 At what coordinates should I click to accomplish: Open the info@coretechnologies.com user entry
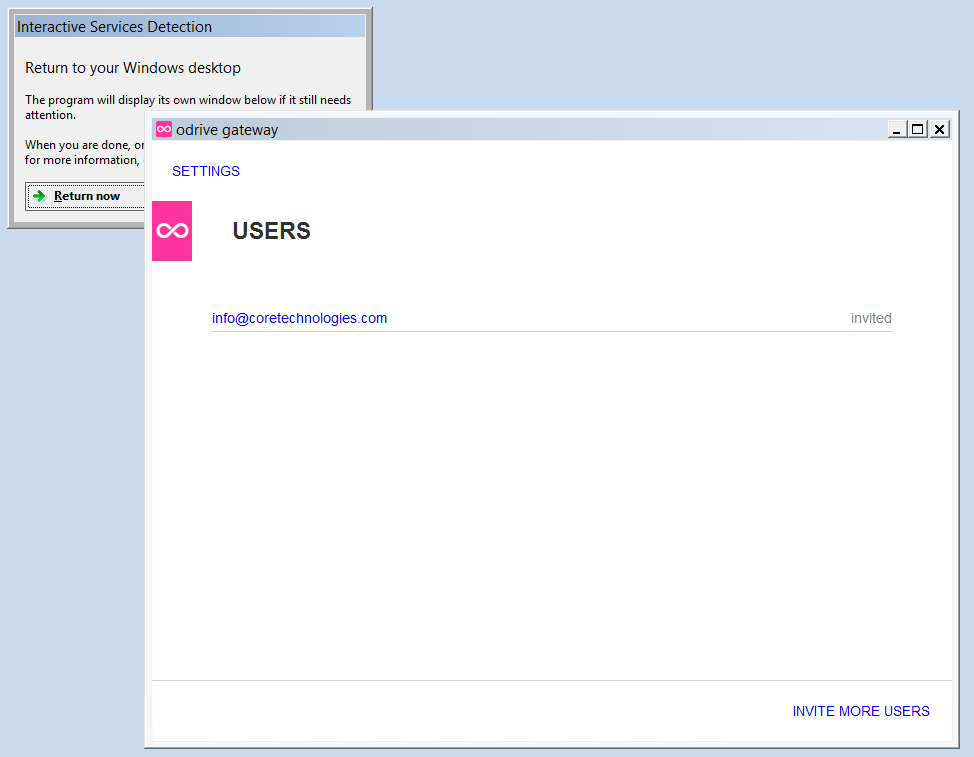[x=299, y=318]
